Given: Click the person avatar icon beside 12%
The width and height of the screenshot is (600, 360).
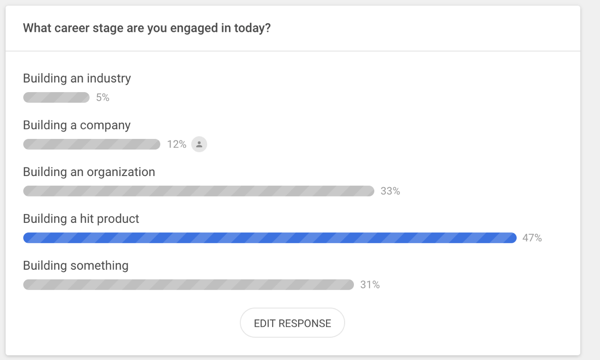Looking at the screenshot, I should pyautogui.click(x=199, y=144).
